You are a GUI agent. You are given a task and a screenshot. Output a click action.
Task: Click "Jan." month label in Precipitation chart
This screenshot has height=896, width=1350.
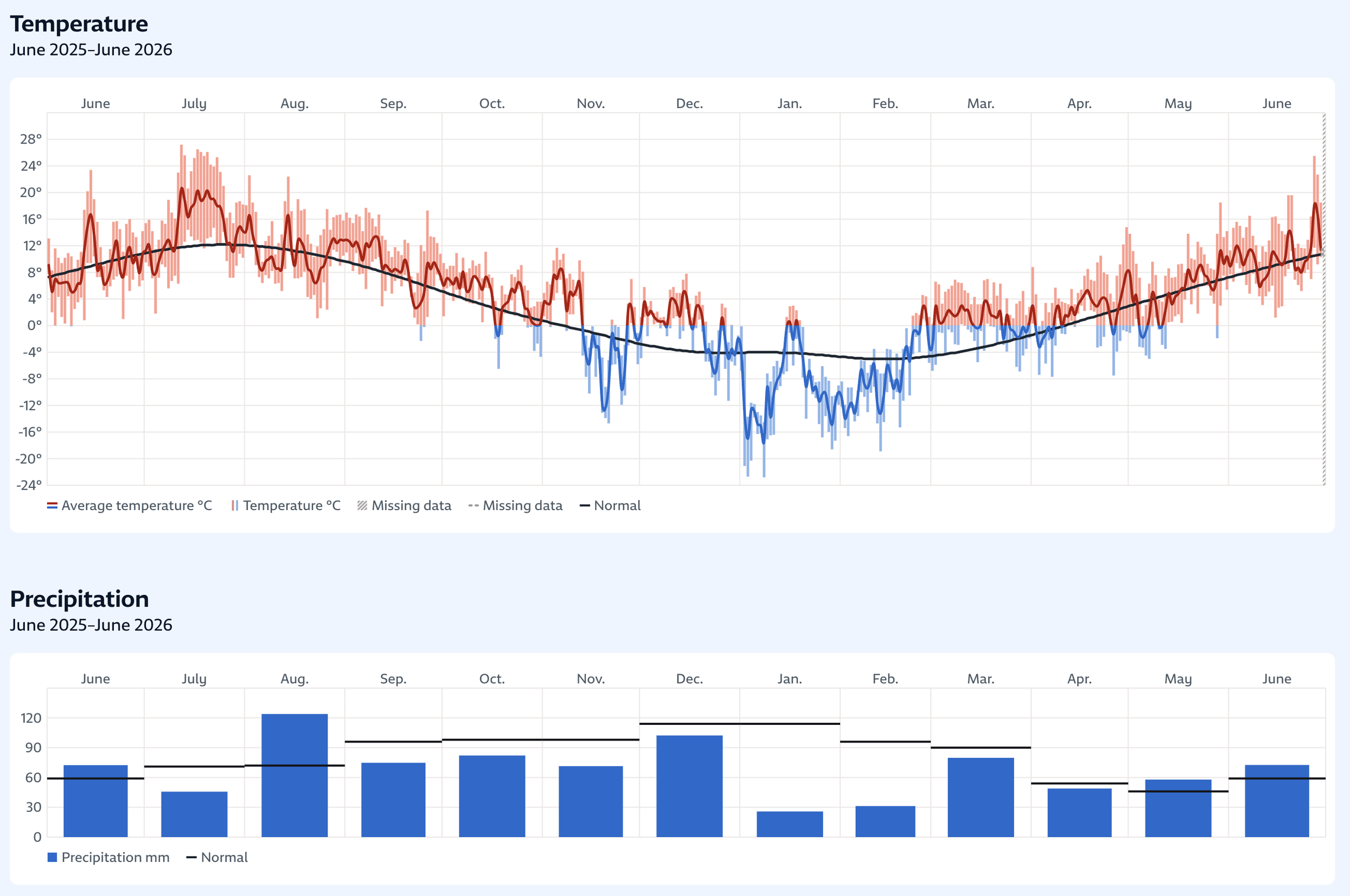(x=790, y=679)
